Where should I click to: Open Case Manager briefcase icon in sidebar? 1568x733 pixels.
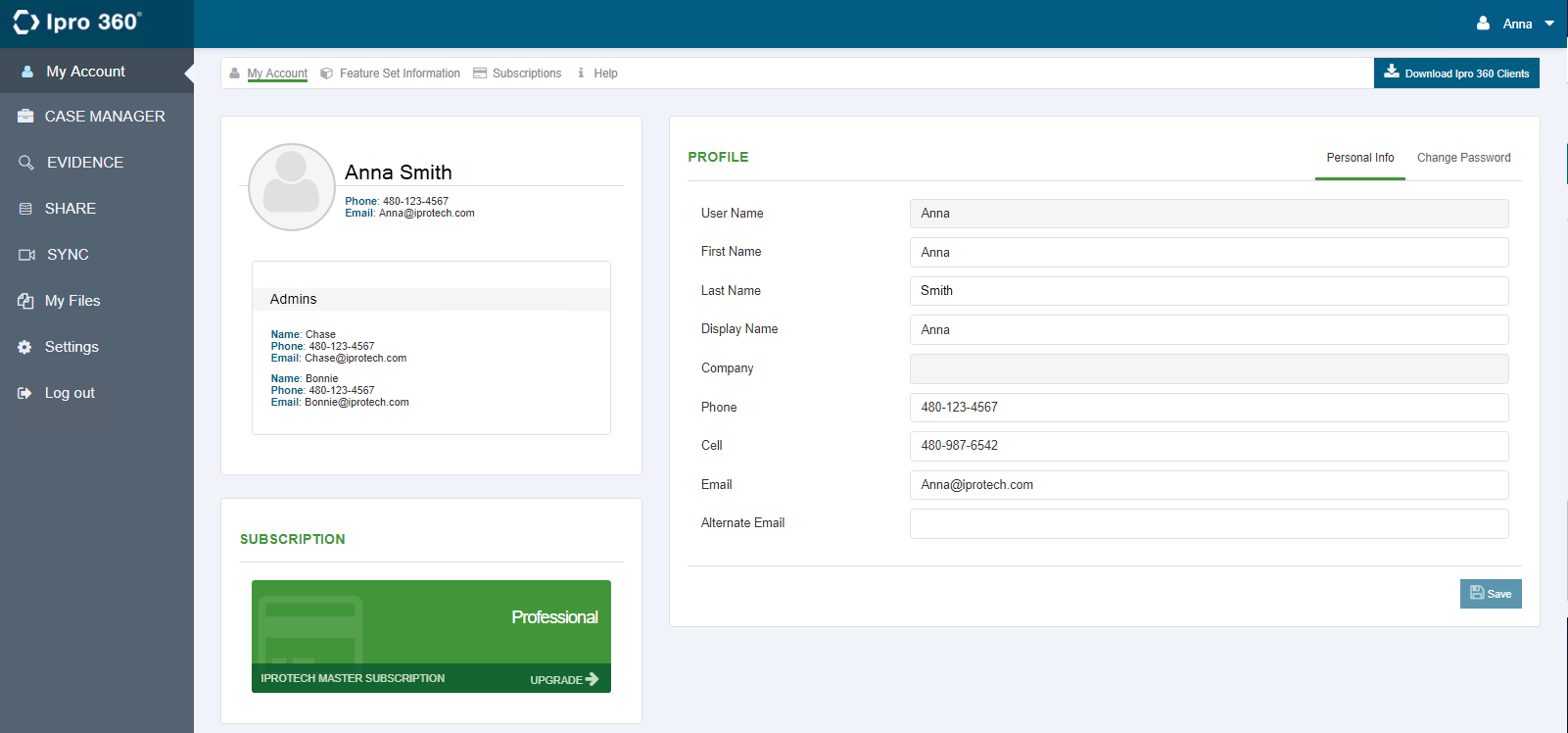point(25,117)
